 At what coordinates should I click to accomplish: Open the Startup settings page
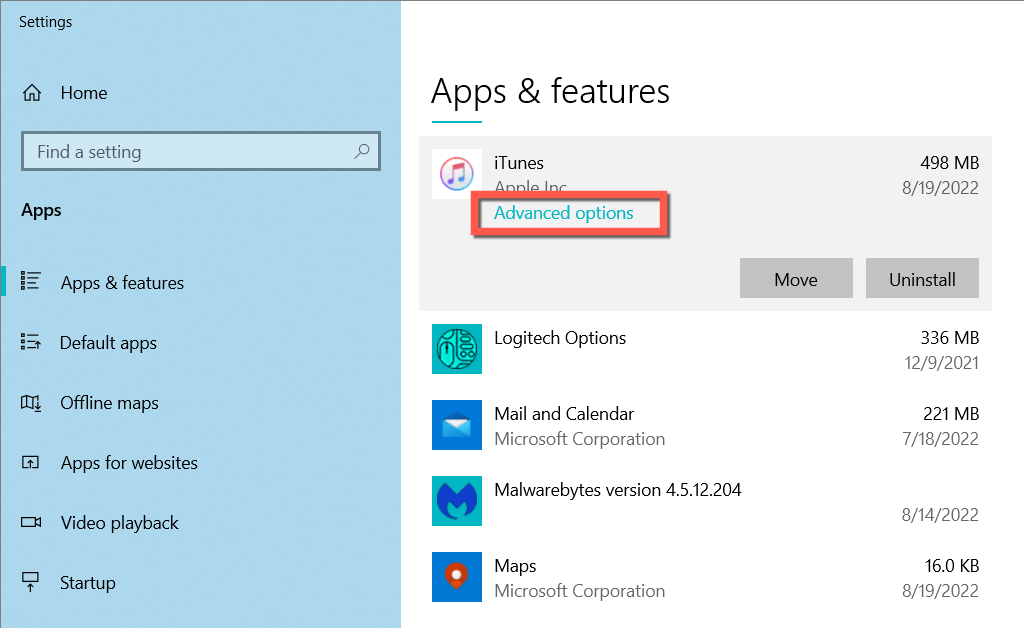pyautogui.click(x=88, y=583)
